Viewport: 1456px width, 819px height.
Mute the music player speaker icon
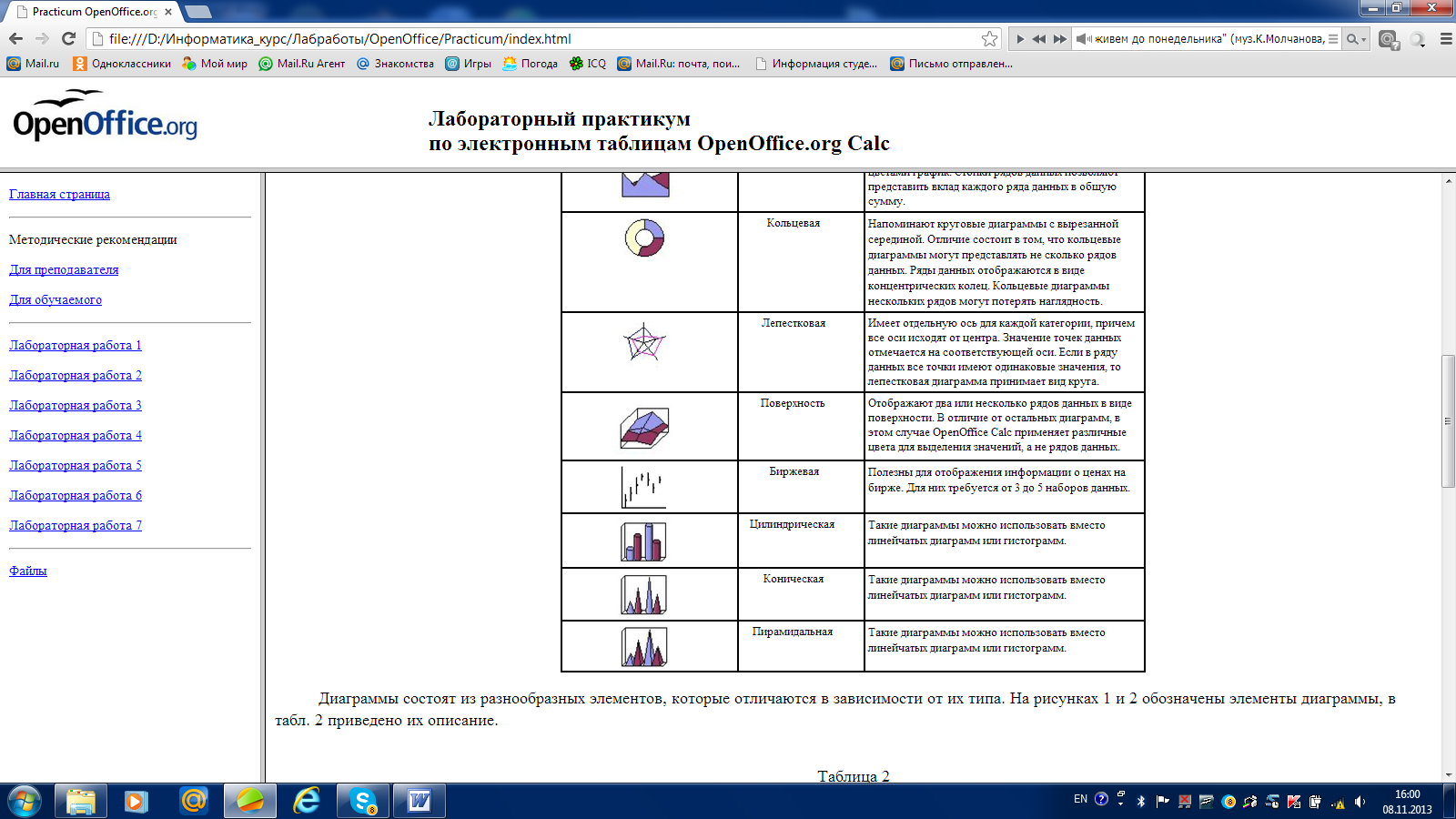(1083, 39)
